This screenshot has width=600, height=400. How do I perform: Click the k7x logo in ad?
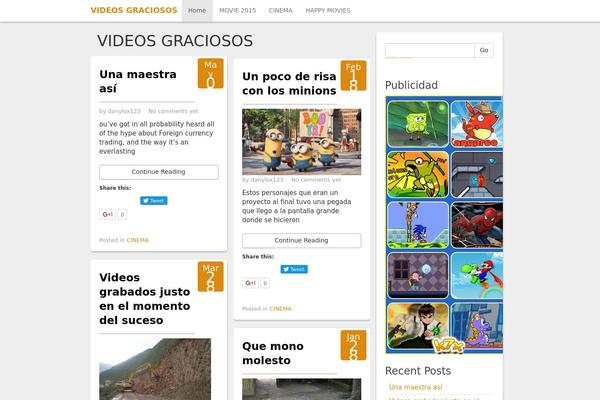[448, 346]
